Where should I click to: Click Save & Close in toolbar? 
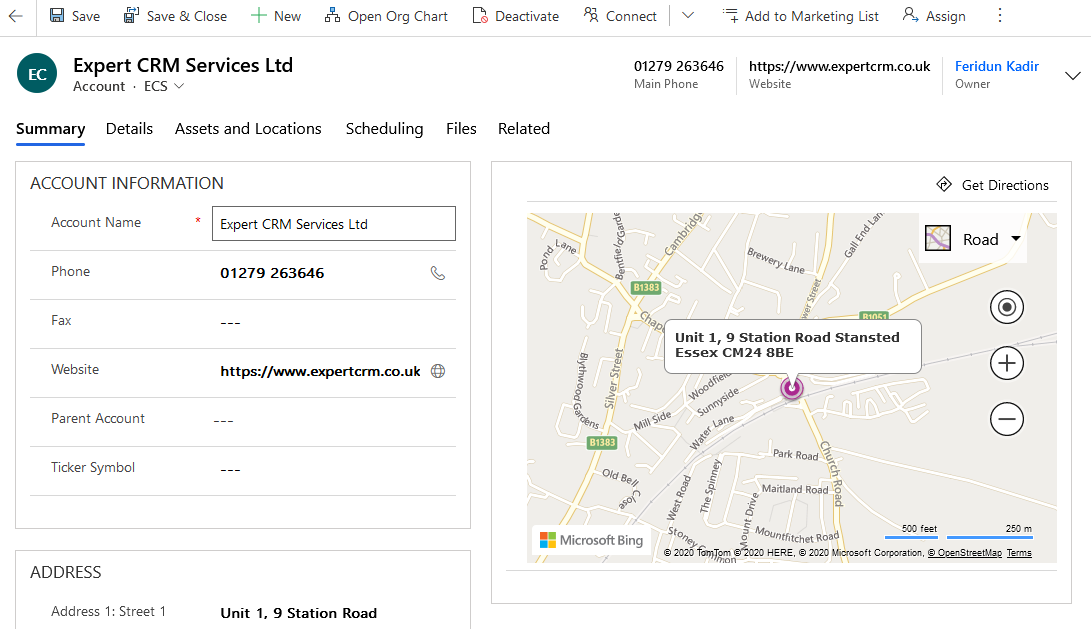coord(175,16)
